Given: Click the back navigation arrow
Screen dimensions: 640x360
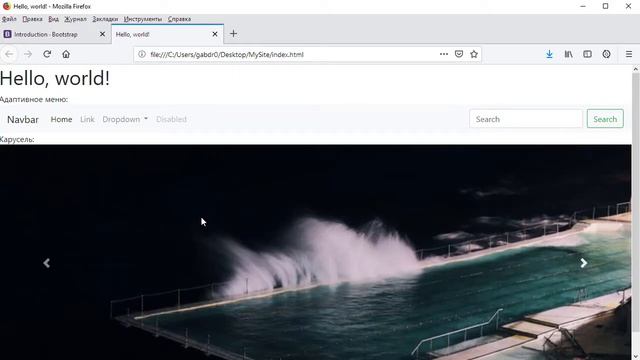Looking at the screenshot, I should [9, 54].
